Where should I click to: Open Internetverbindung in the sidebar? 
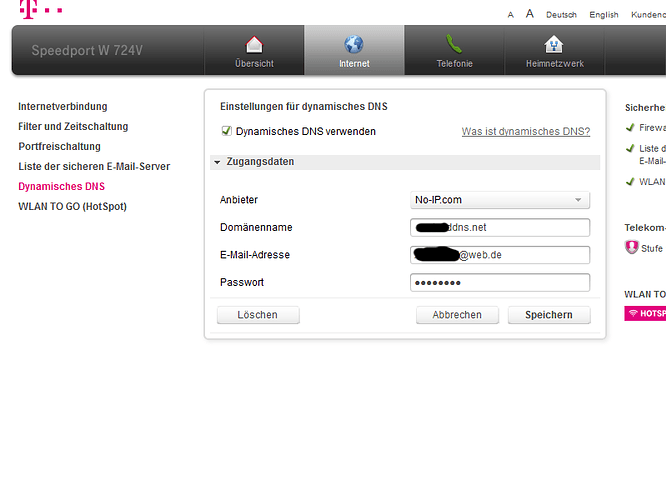tap(62, 107)
